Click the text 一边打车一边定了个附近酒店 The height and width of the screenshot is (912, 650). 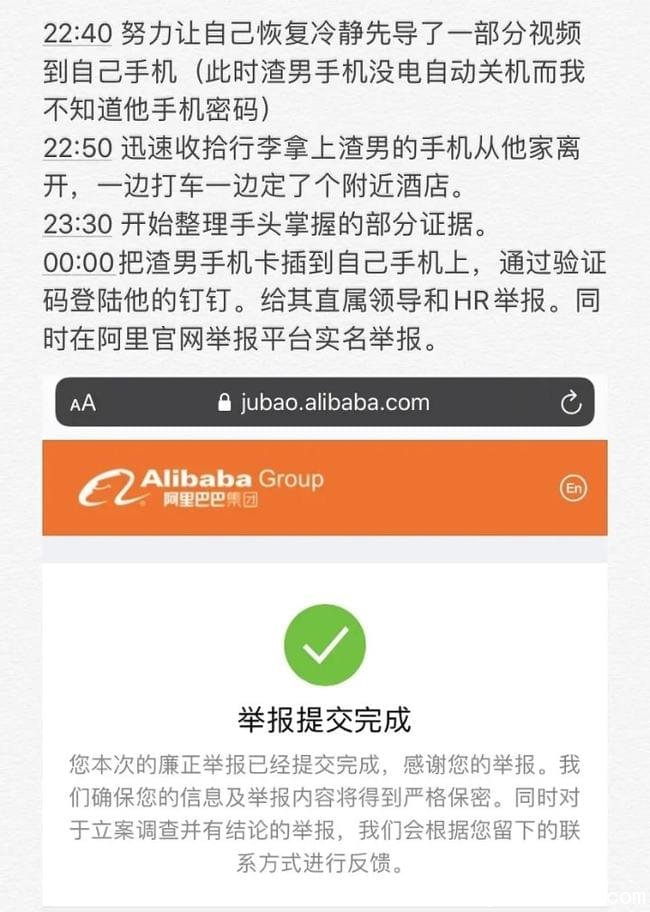(x=280, y=186)
